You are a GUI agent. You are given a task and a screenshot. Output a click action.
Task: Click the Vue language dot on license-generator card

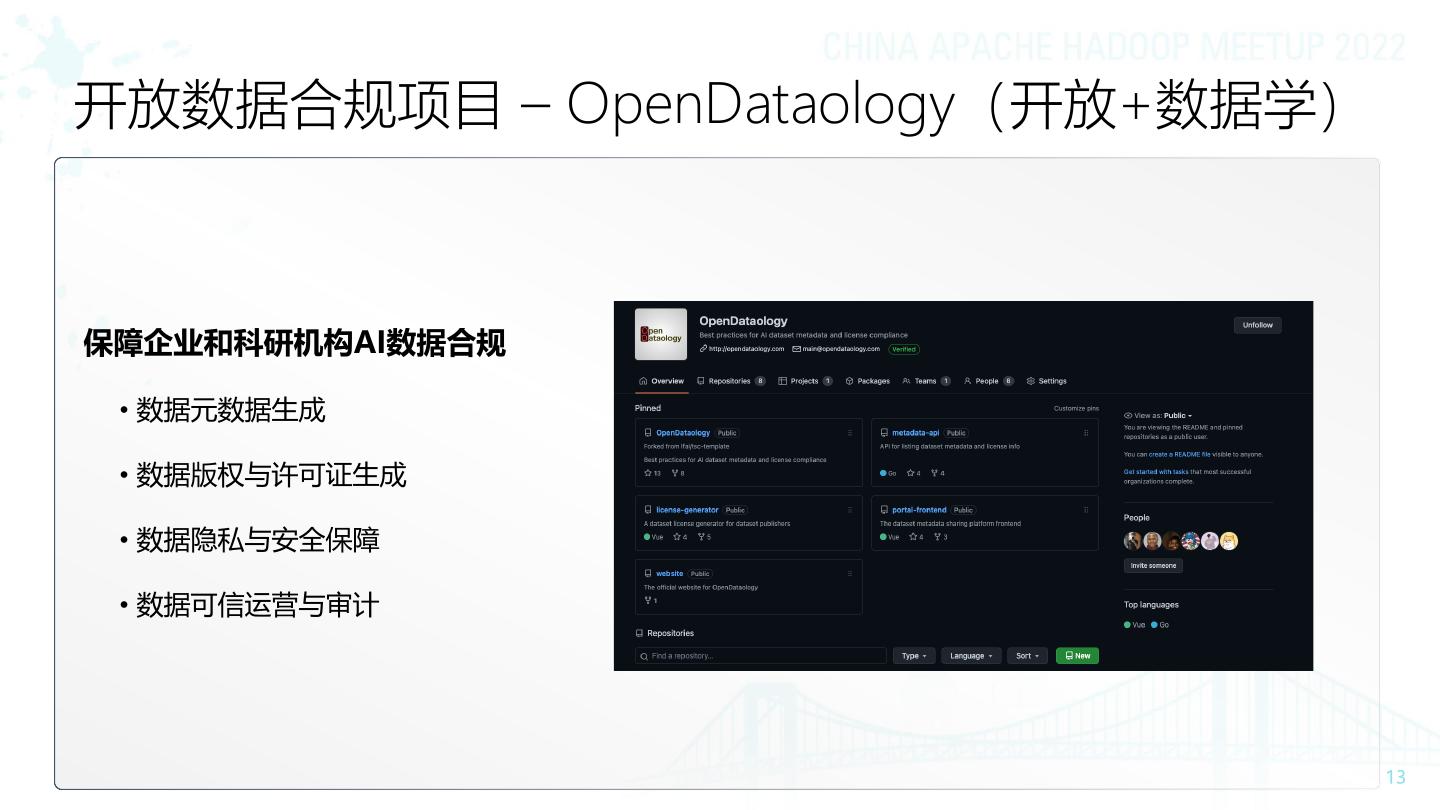[647, 537]
